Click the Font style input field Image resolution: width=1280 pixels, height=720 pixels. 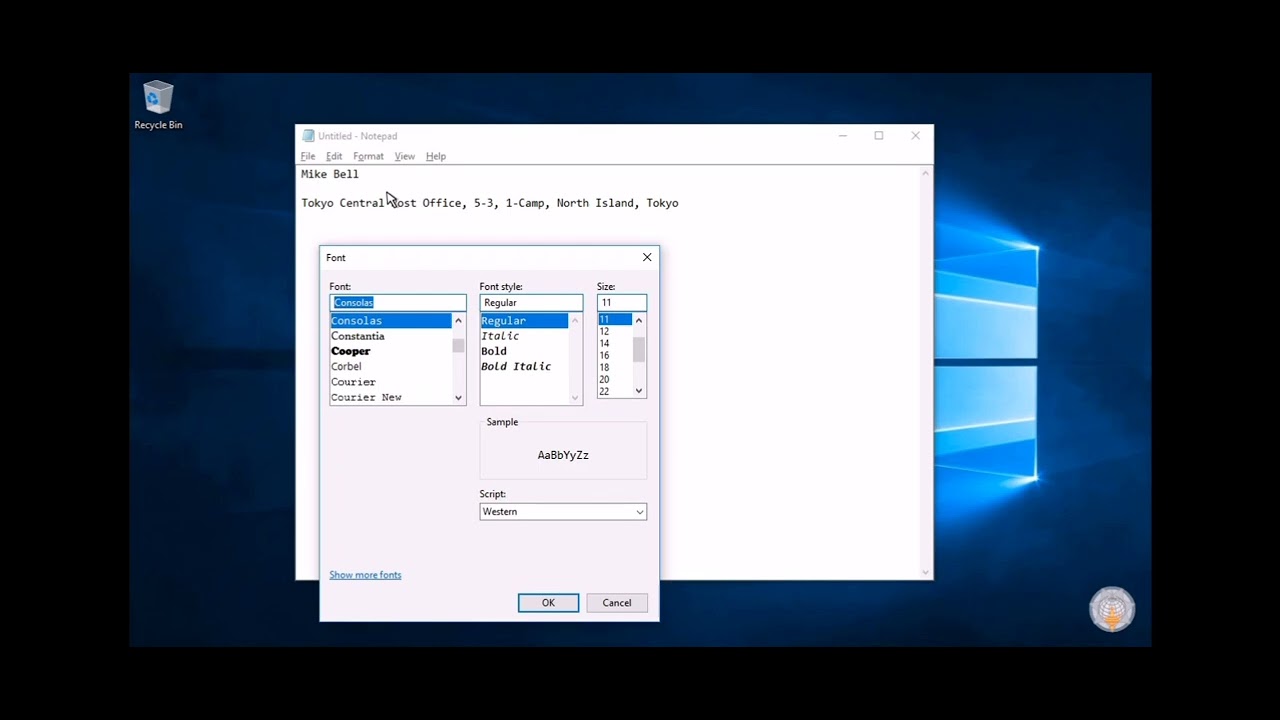point(531,302)
